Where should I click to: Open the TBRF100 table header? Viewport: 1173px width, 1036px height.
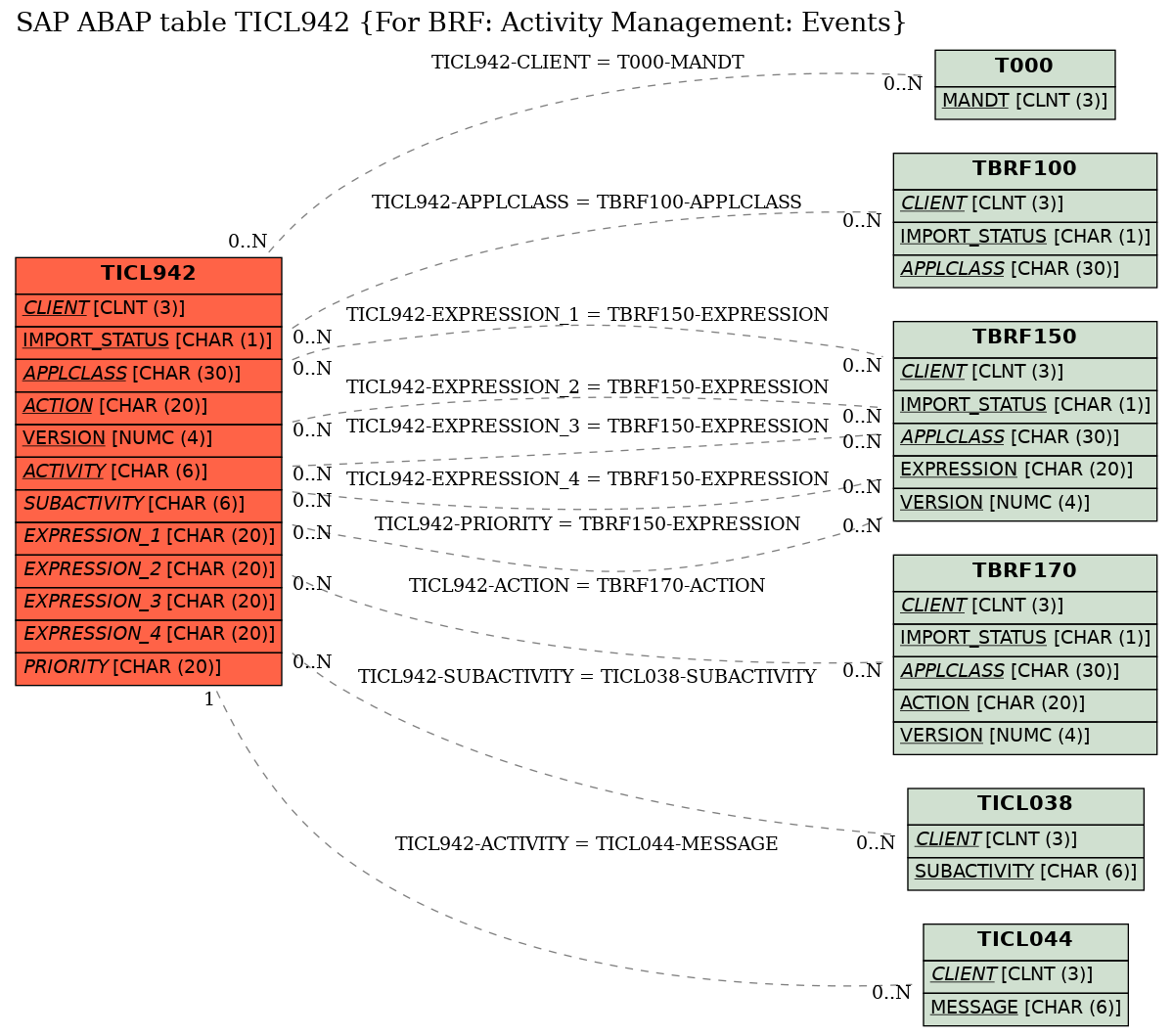pyautogui.click(x=1025, y=170)
